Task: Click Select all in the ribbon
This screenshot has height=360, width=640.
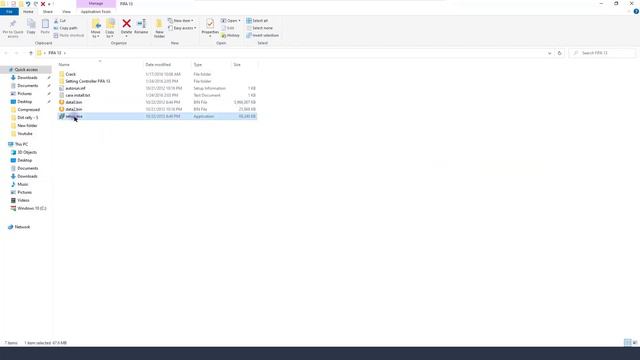Action: 257,20
